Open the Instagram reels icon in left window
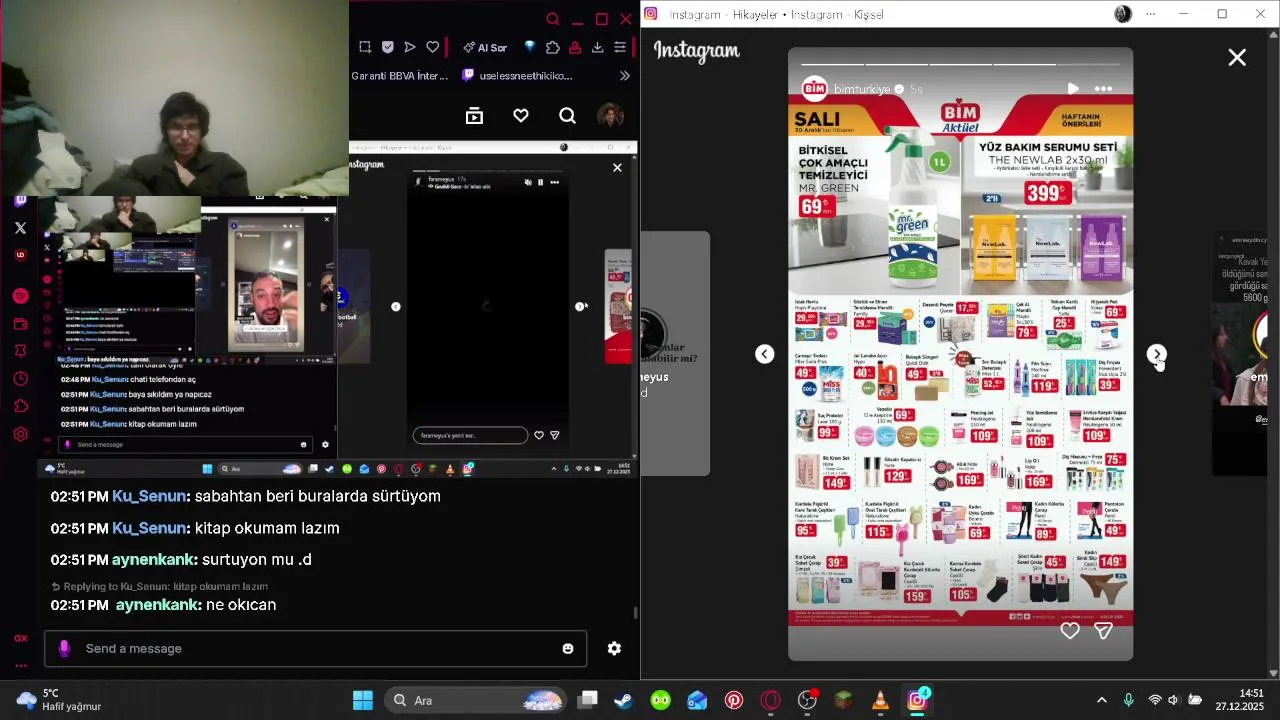Image resolution: width=1280 pixels, height=720 pixels. tap(474, 116)
